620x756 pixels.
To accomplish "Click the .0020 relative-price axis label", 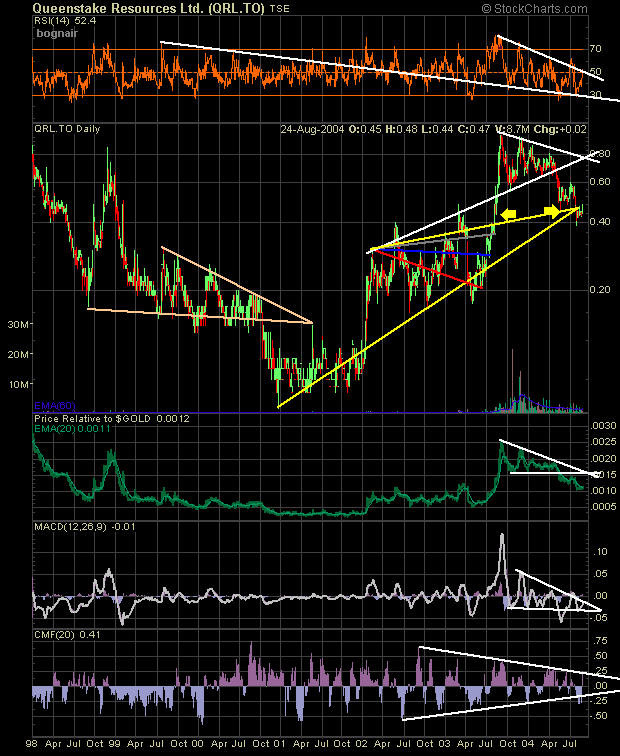I will click(x=603, y=459).
